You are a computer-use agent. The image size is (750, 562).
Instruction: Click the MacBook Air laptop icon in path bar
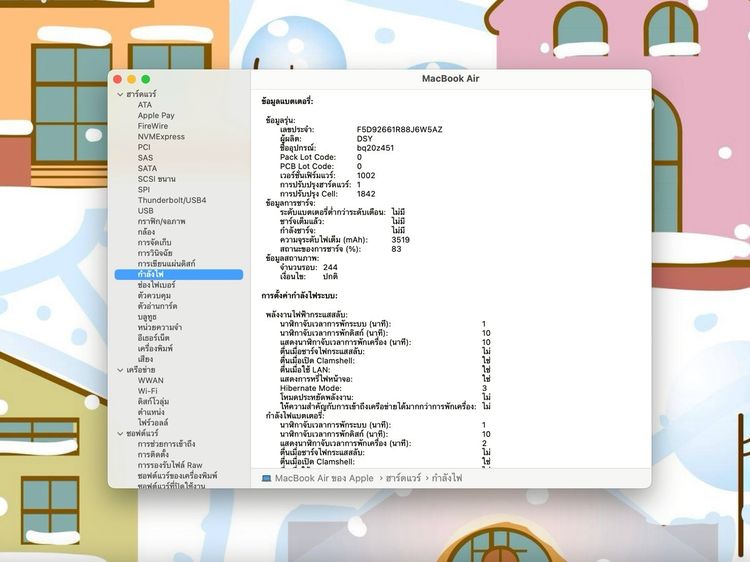(x=266, y=479)
